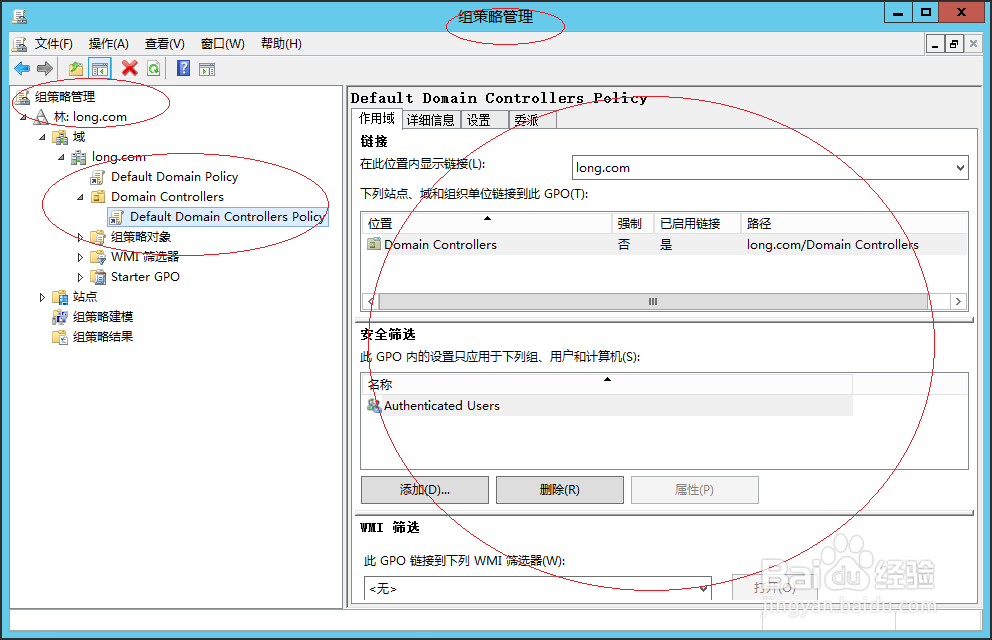Open the 查看(V) menu

click(164, 44)
